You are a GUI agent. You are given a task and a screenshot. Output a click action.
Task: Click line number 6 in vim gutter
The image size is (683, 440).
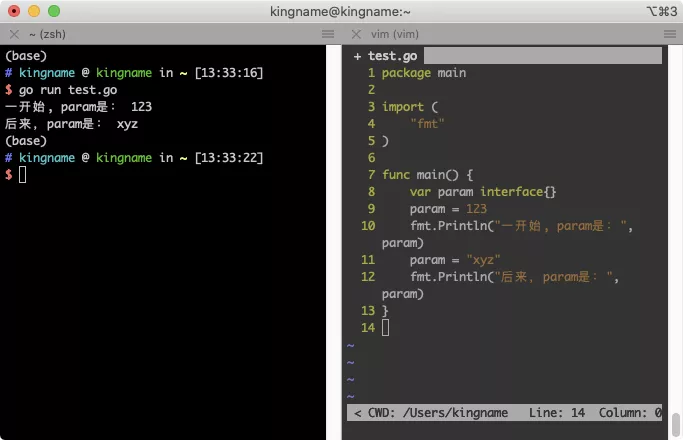pyautogui.click(x=371, y=158)
